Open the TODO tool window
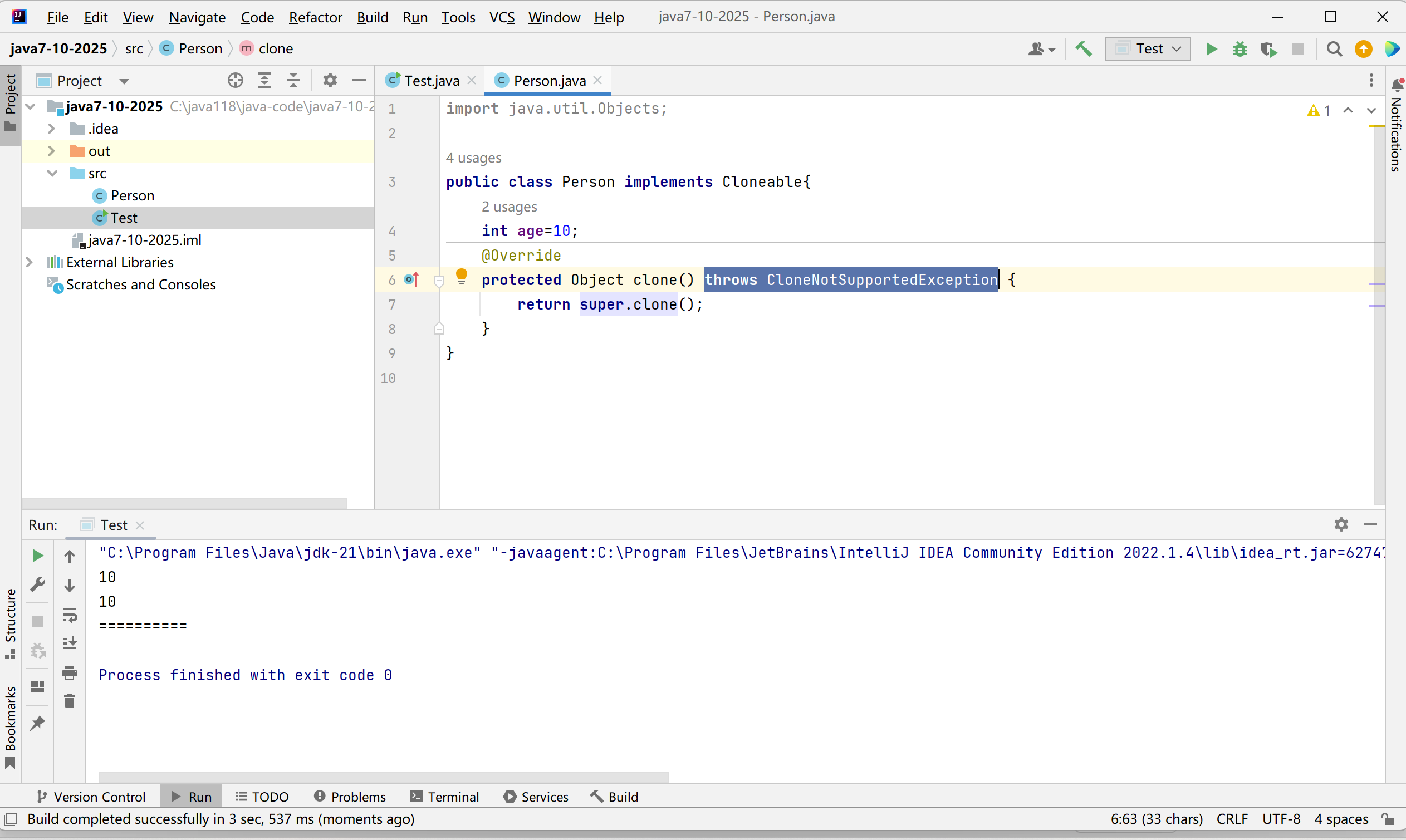1406x840 pixels. point(262,797)
